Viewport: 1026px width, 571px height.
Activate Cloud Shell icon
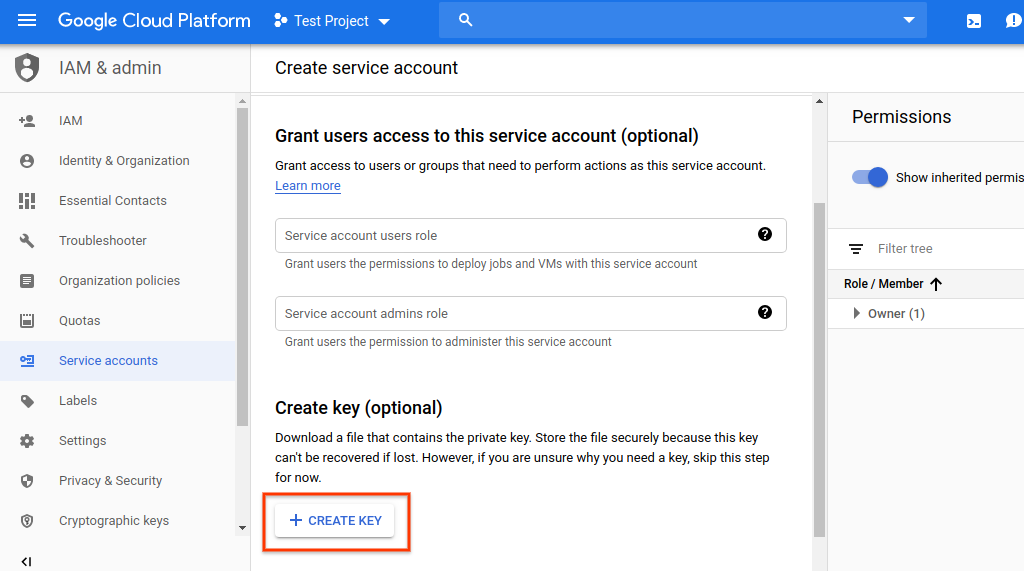pyautogui.click(x=973, y=21)
